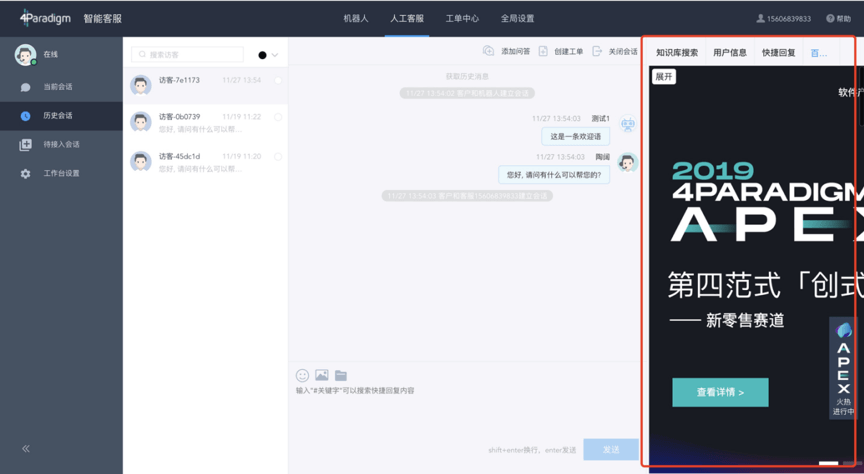Click the user account icon 15606839833
Image resolution: width=864 pixels, height=474 pixels.
click(x=760, y=19)
